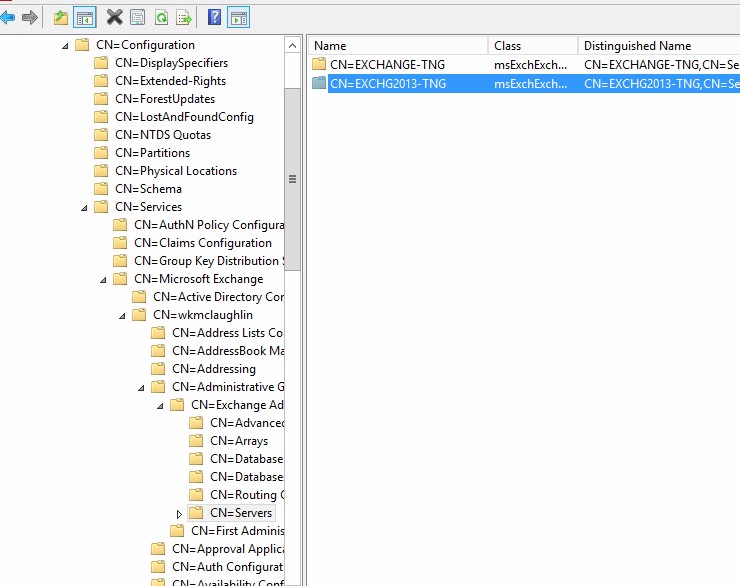740x586 pixels.
Task: Click distinguished name cell of CN=EXCHG2013-TNG
Action: [x=662, y=84]
